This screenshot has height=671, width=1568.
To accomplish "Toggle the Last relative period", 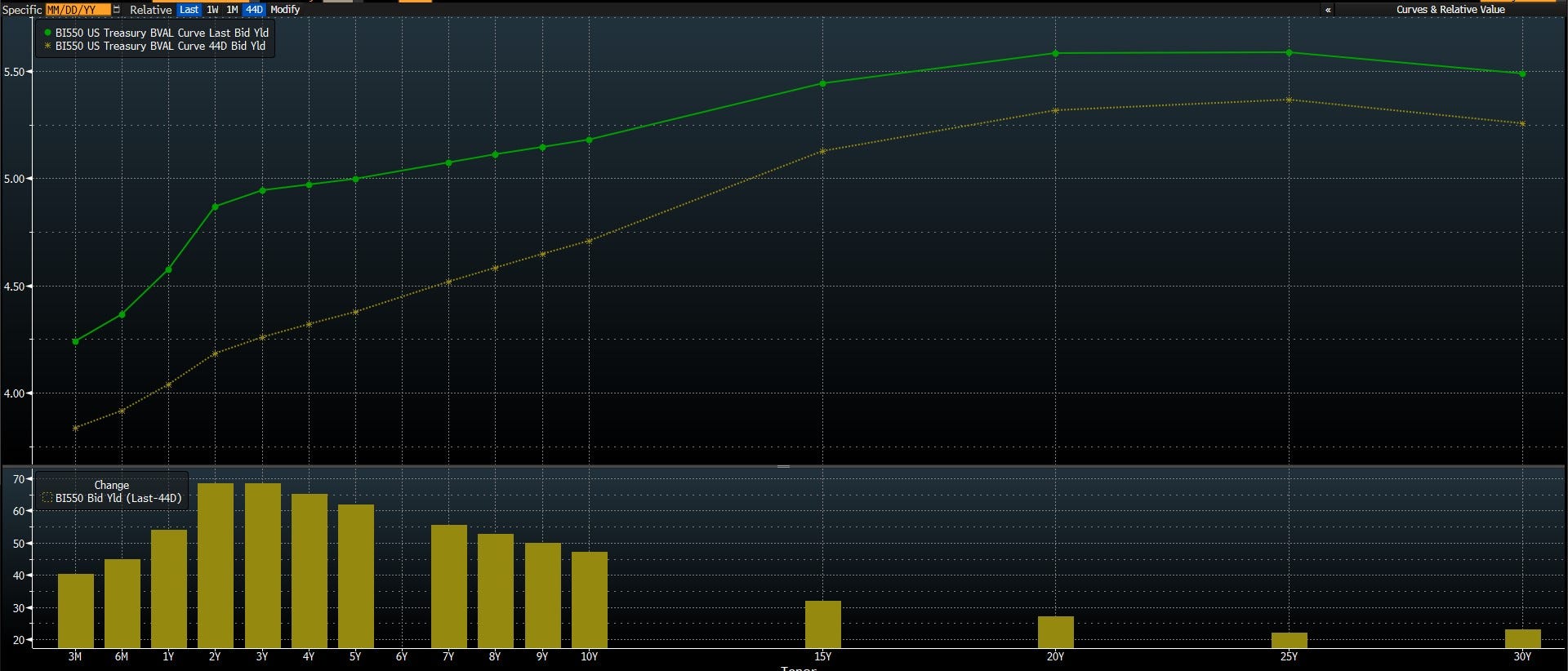I will (x=189, y=10).
